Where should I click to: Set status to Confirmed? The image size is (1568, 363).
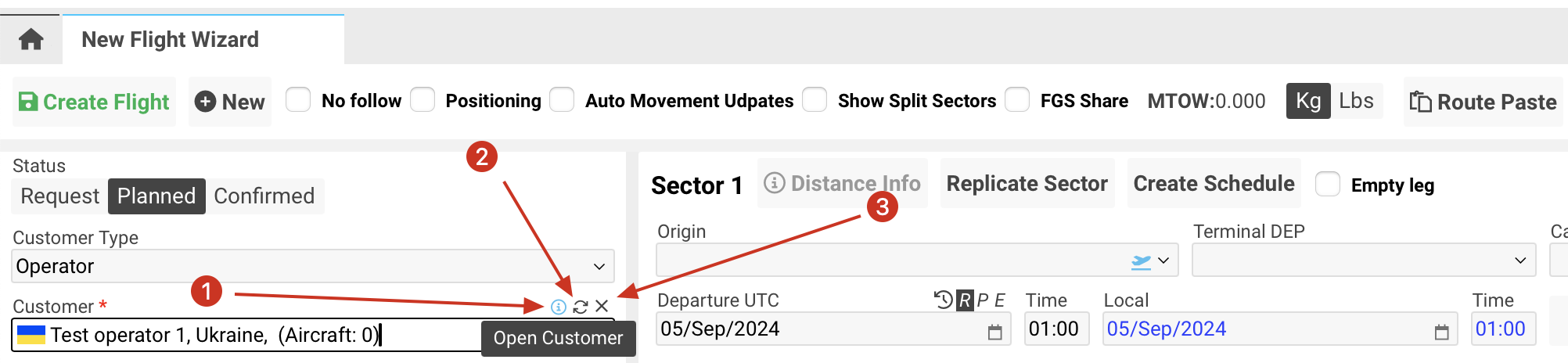coord(264,196)
